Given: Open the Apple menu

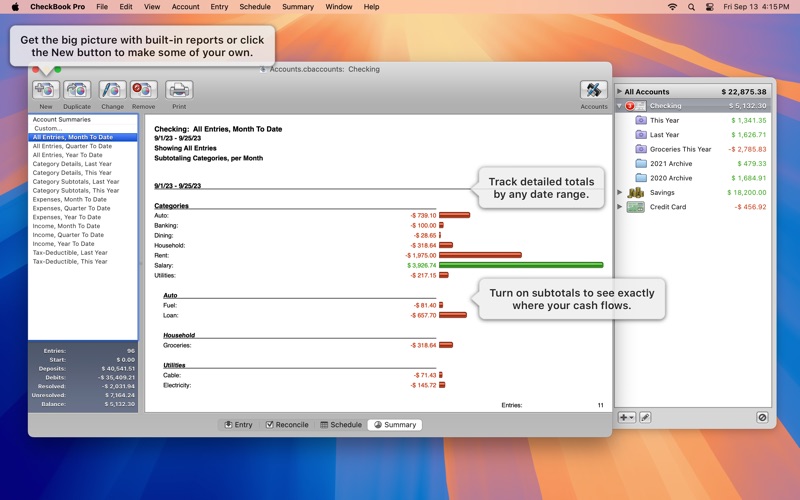Looking at the screenshot, I should [15, 7].
